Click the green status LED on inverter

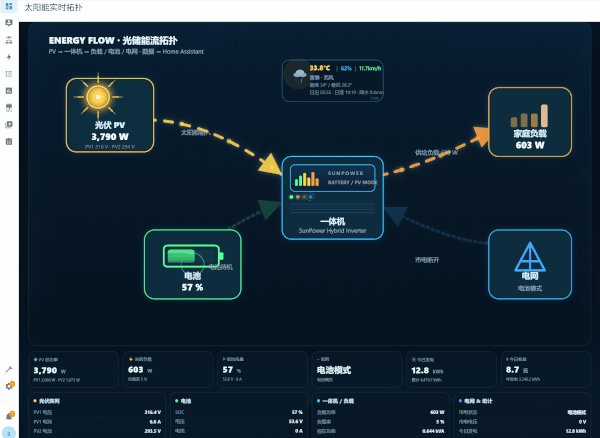292,197
